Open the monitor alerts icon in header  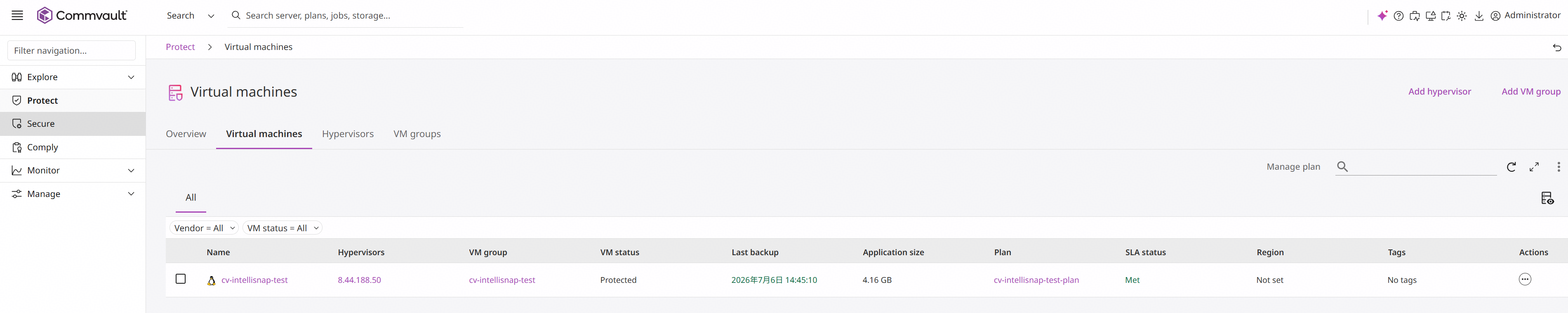pos(1430,17)
